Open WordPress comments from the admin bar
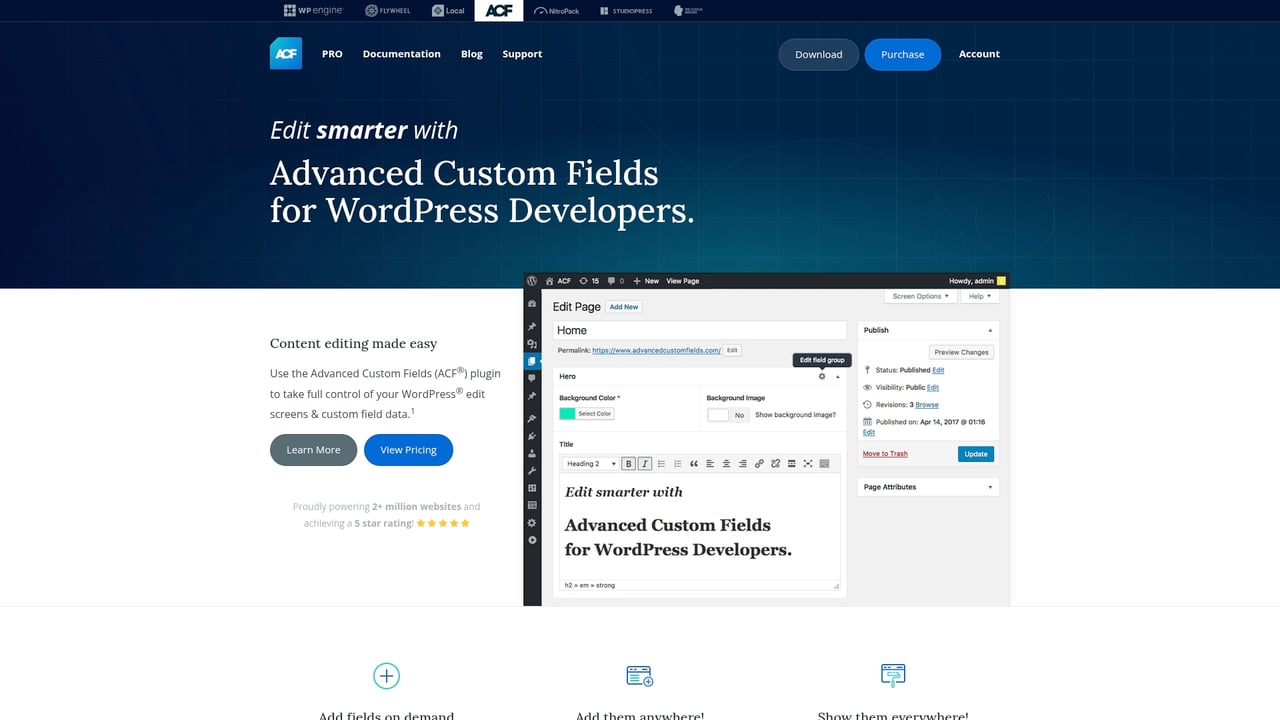This screenshot has width=1280, height=720. pos(613,281)
